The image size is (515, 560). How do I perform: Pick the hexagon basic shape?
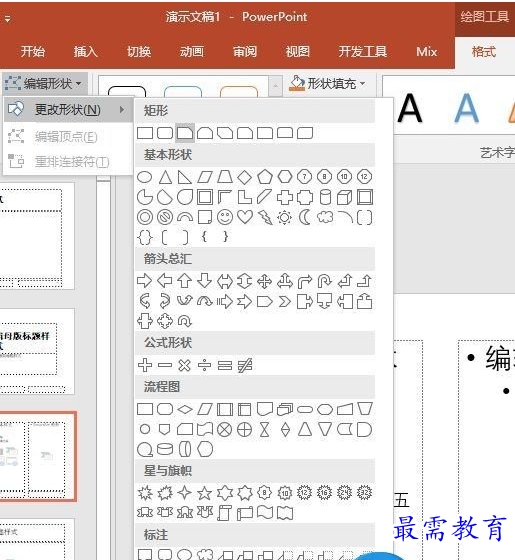(x=285, y=177)
